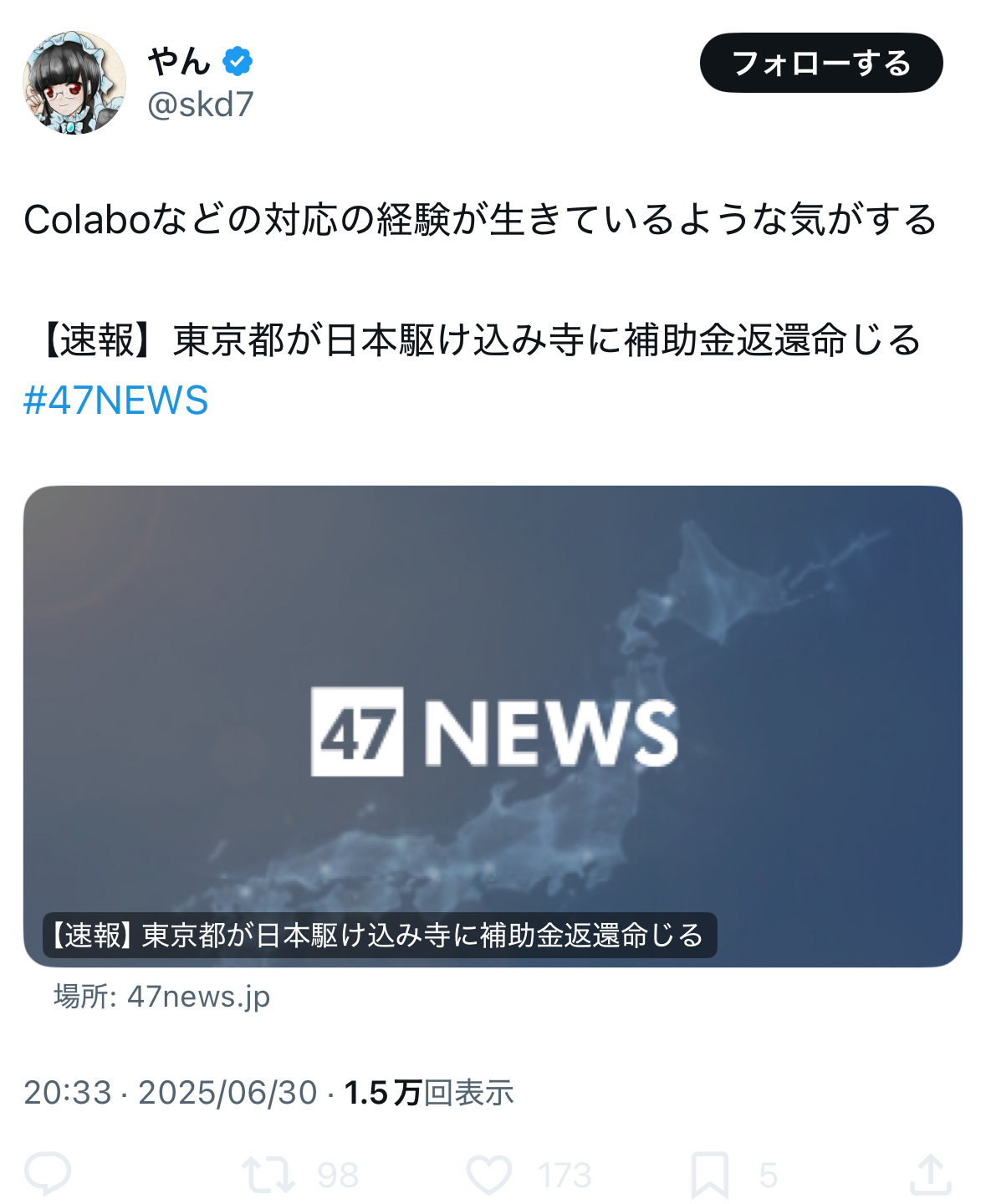This screenshot has height=1204, width=986.
Task: Click the 47 square logo in card
Action: click(357, 732)
